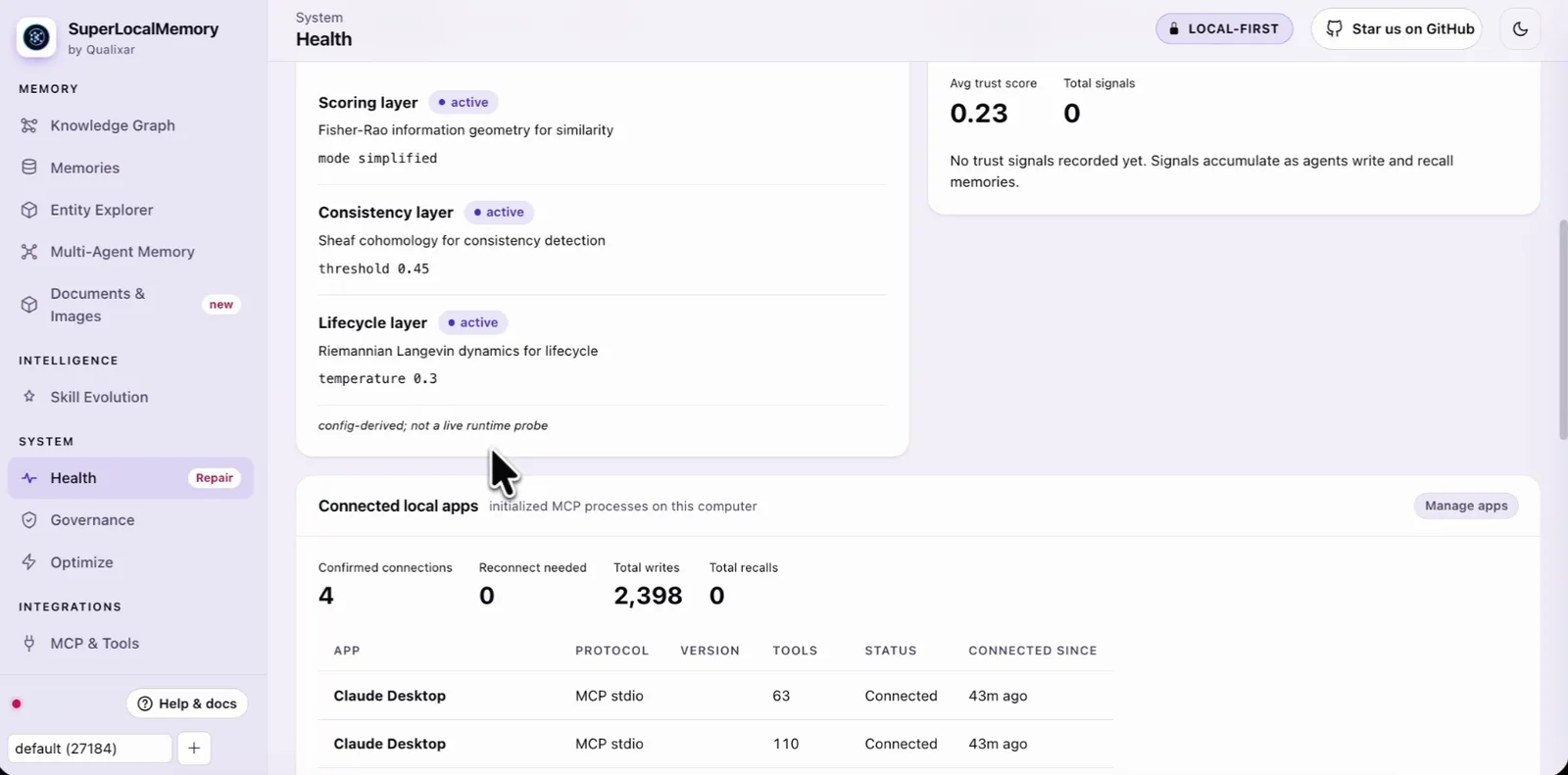Click the 'mode simplified' text
1568x775 pixels.
(377, 158)
